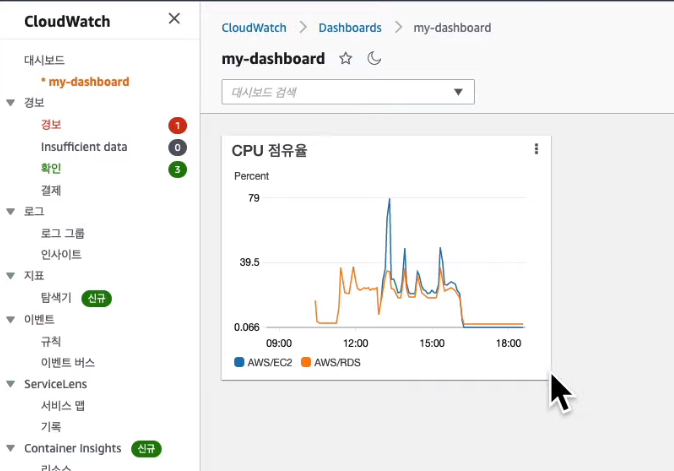Open the green 확인 alarms link
This screenshot has height=471, width=674.
51,168
